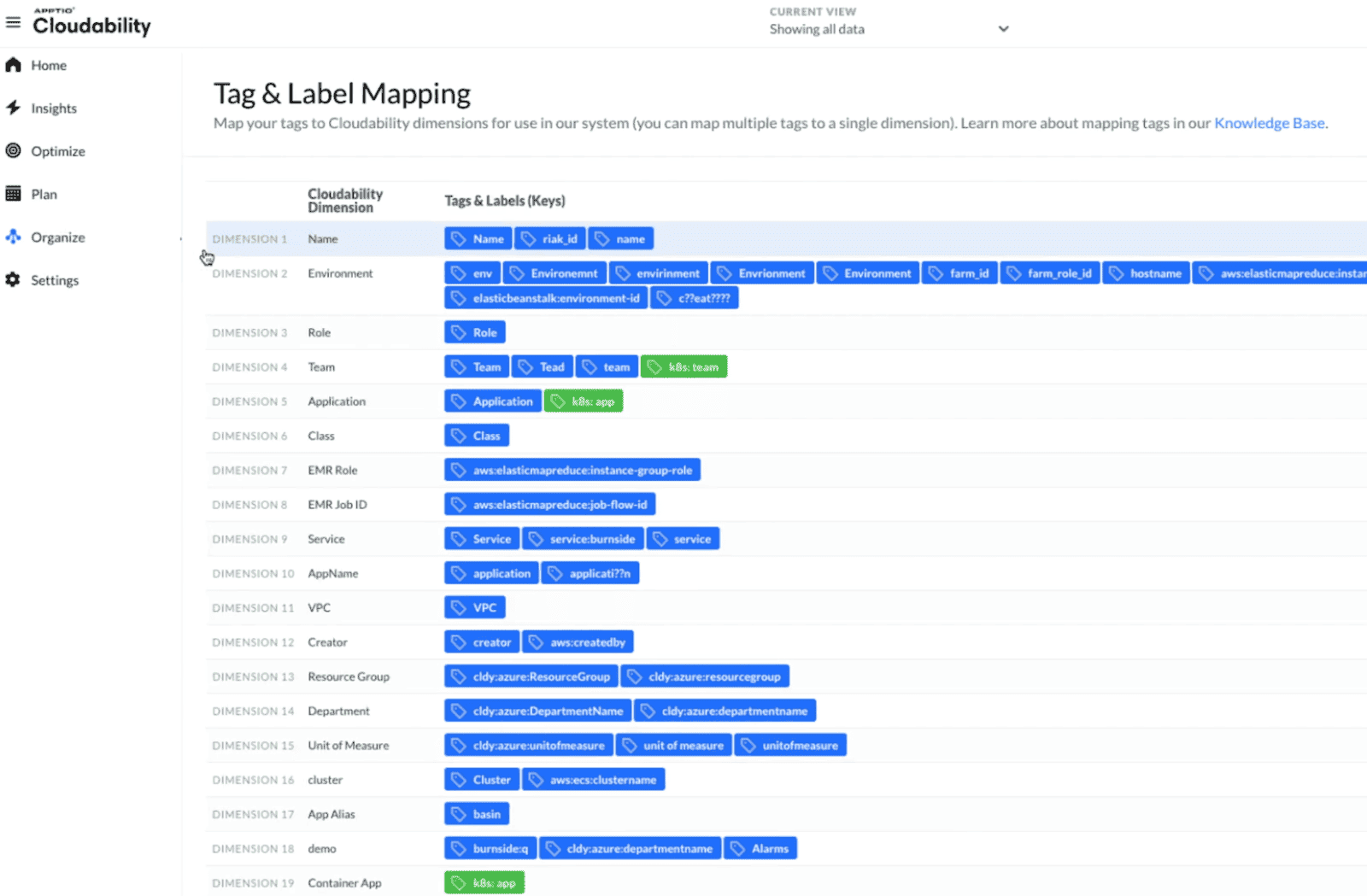Click the aws:createdby tag
This screenshot has width=1367, height=896.
click(578, 641)
